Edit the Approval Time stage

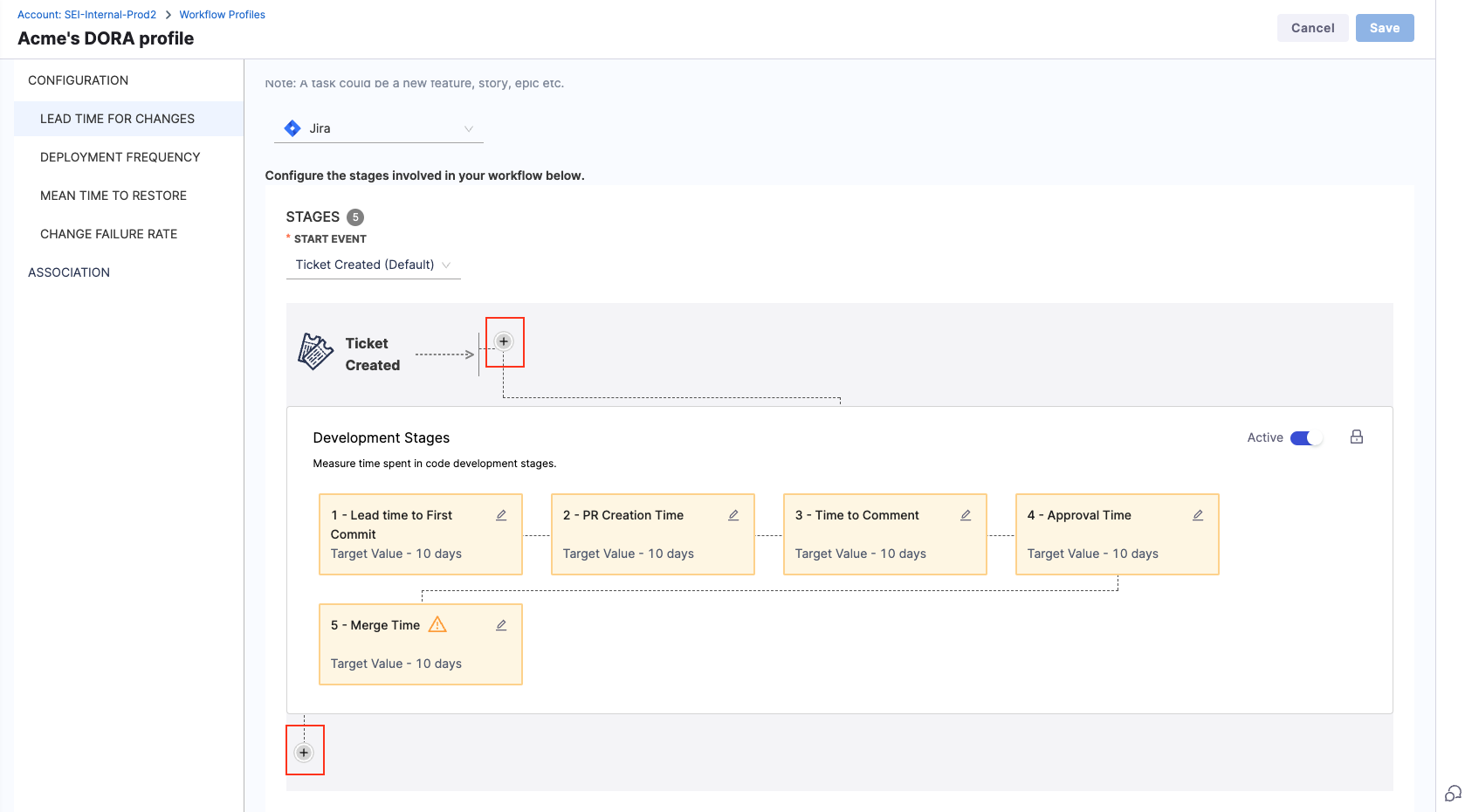(x=1198, y=515)
